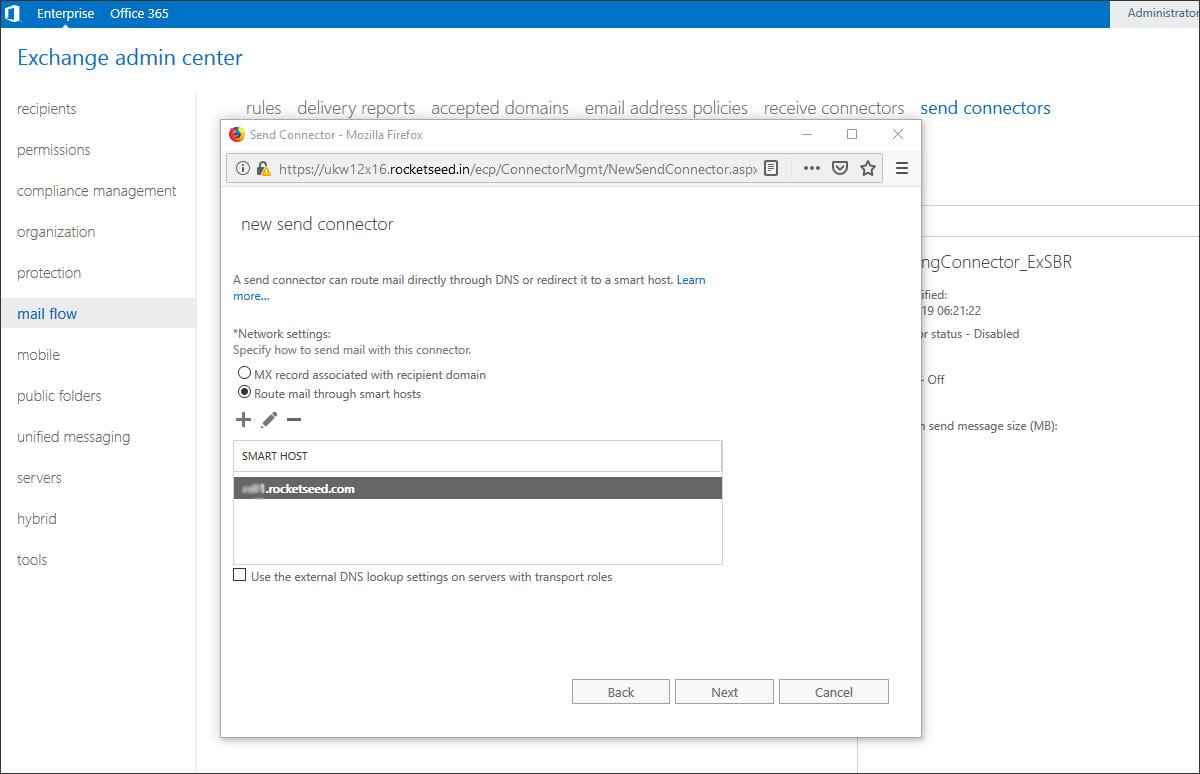Open page actions three-dot menu

tap(812, 169)
